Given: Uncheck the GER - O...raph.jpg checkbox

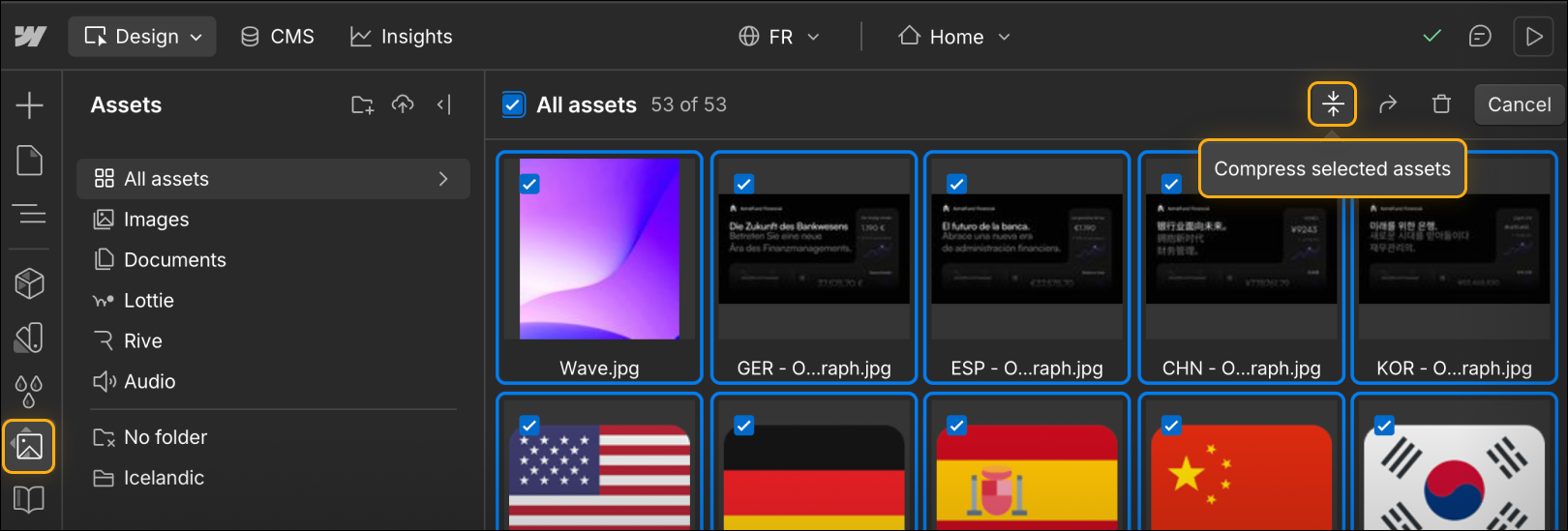Looking at the screenshot, I should point(743,184).
